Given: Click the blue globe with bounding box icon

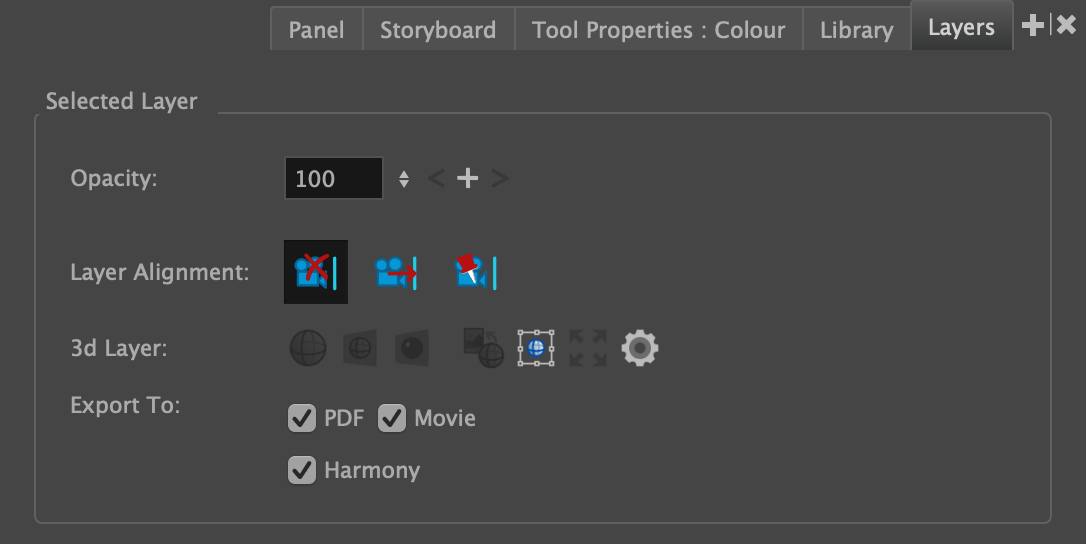Looking at the screenshot, I should (535, 348).
